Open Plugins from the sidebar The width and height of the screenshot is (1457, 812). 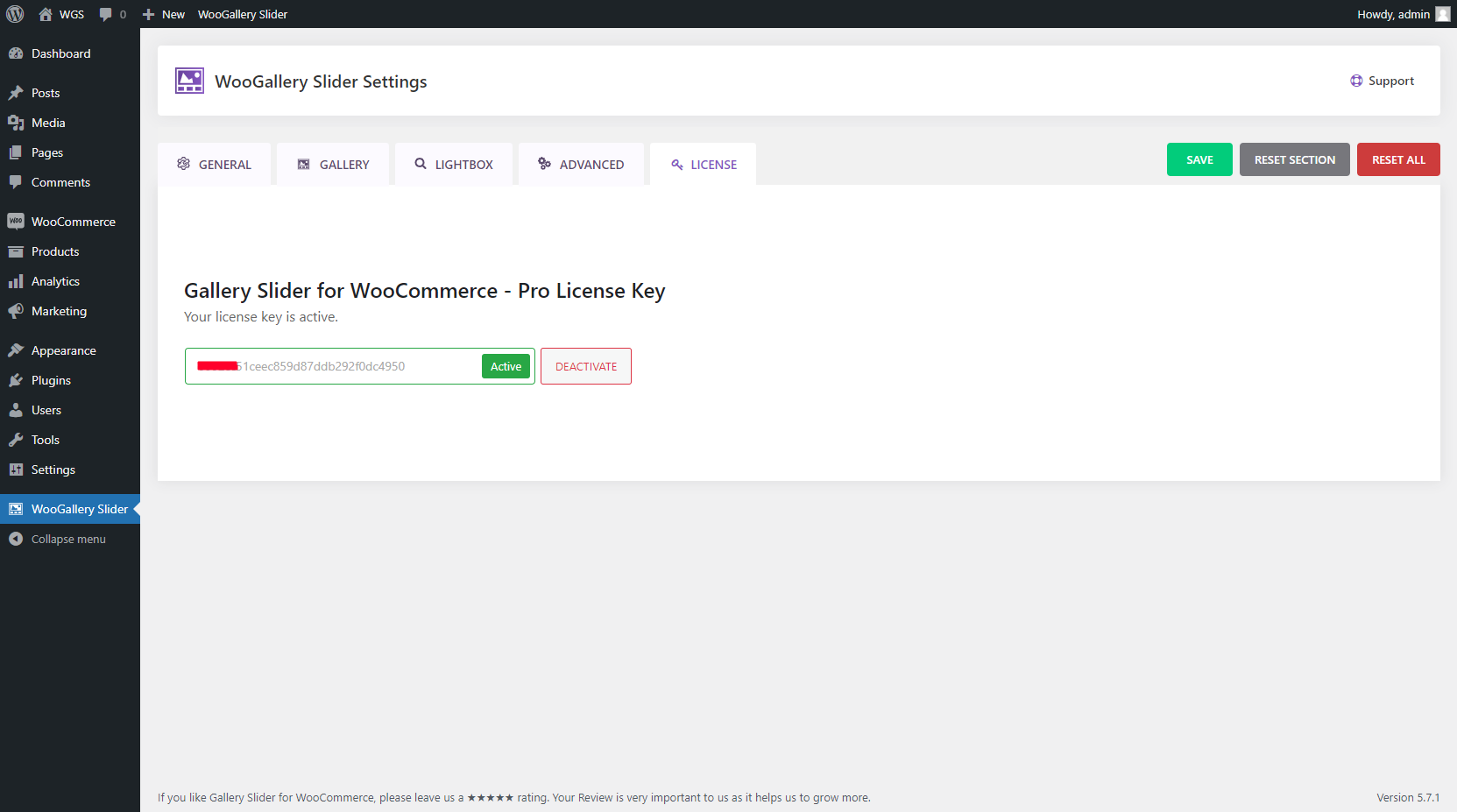click(51, 380)
